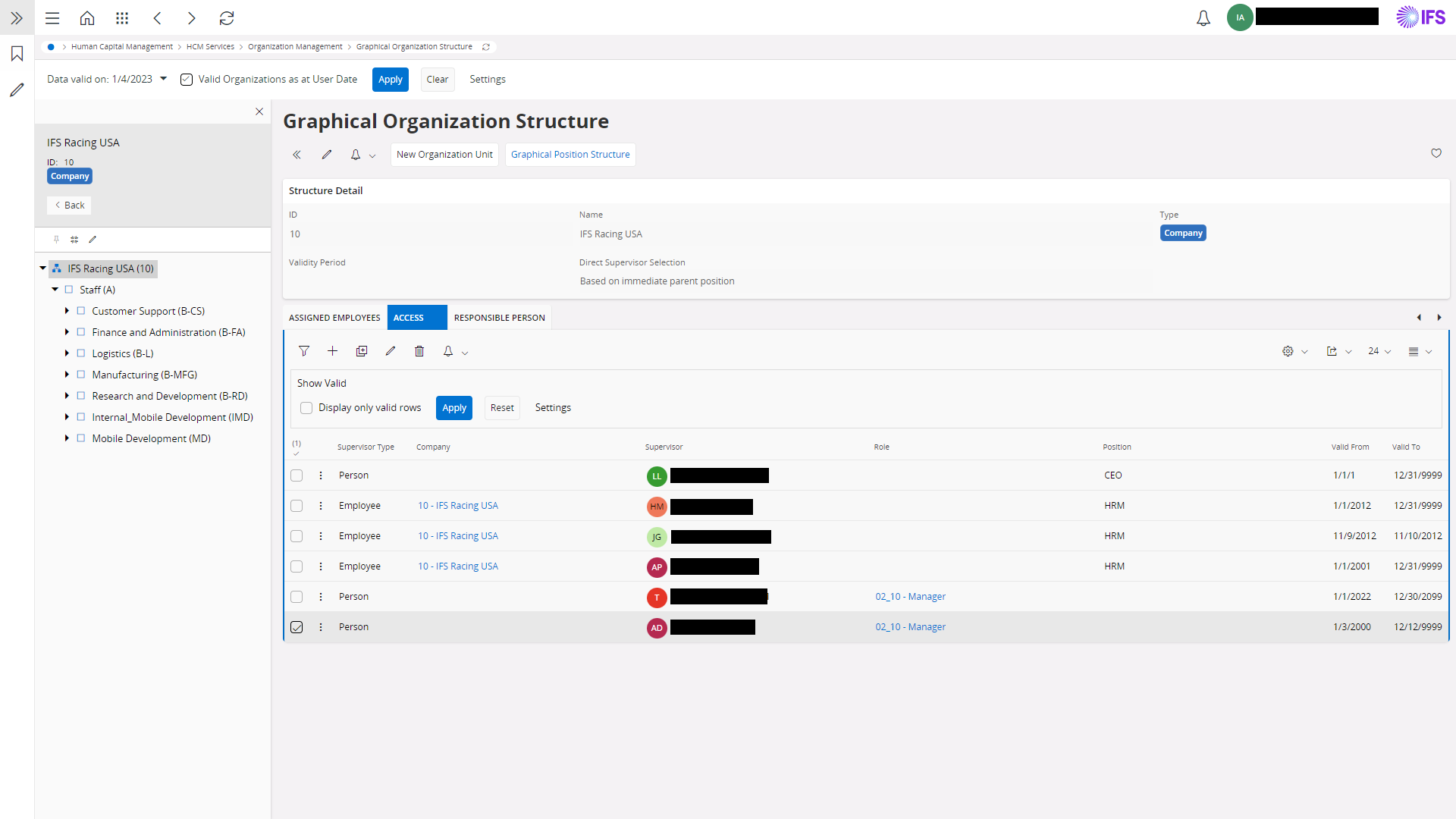
Task: Open notifications bell in top bar
Action: [x=1203, y=18]
